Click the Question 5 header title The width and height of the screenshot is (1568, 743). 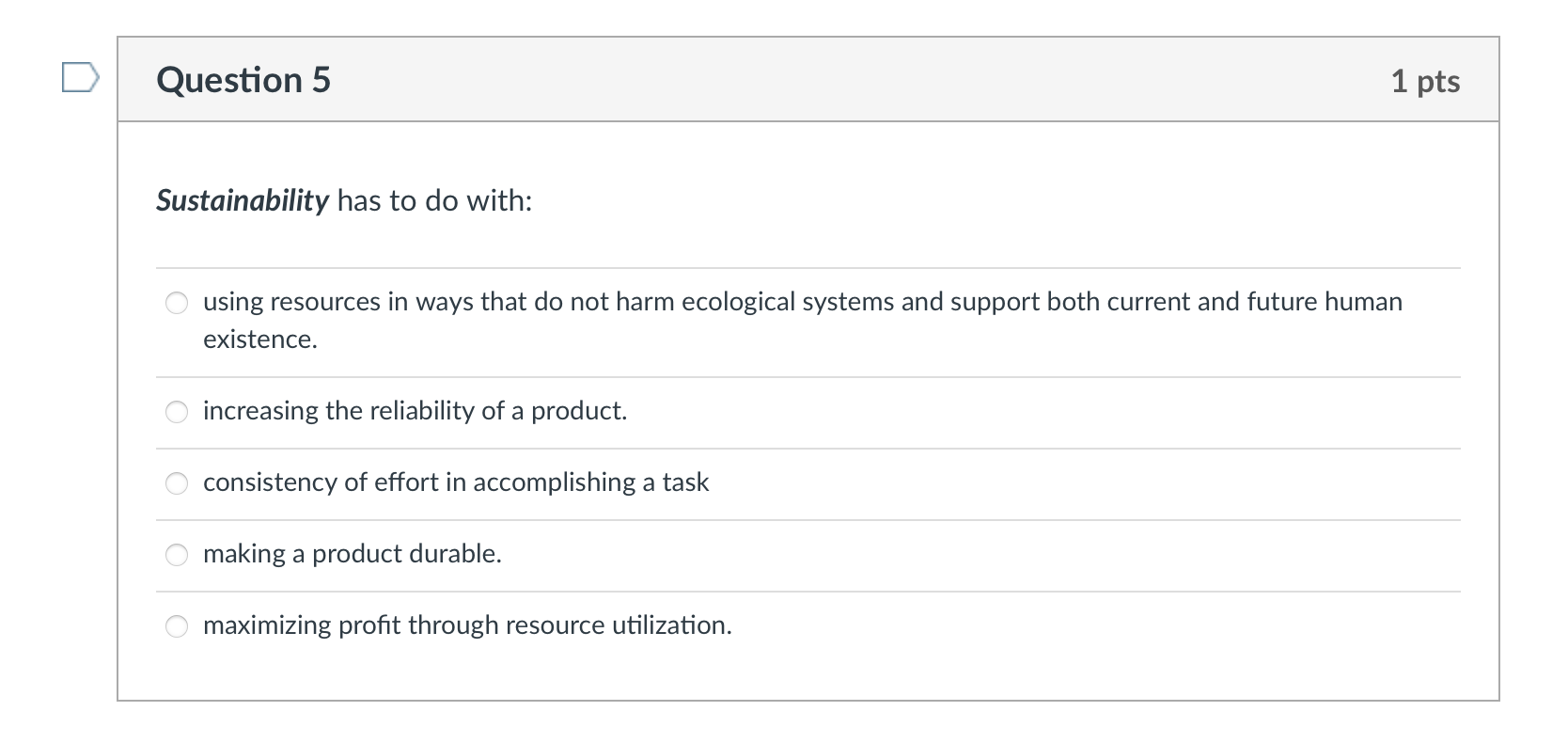(x=243, y=80)
